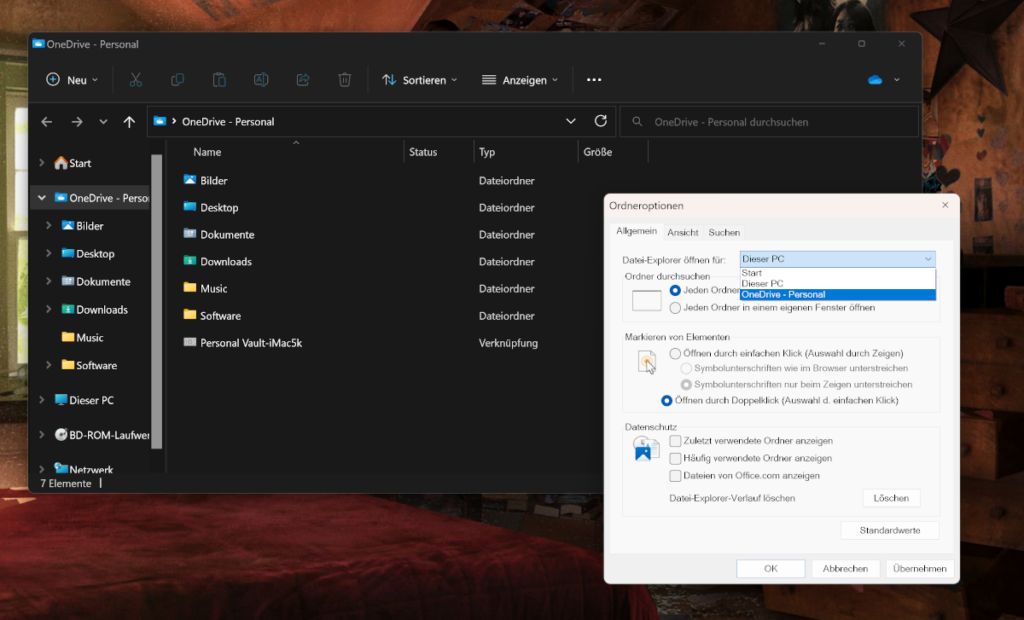Click the Paste clipboard icon
The image size is (1024, 620).
[x=219, y=80]
